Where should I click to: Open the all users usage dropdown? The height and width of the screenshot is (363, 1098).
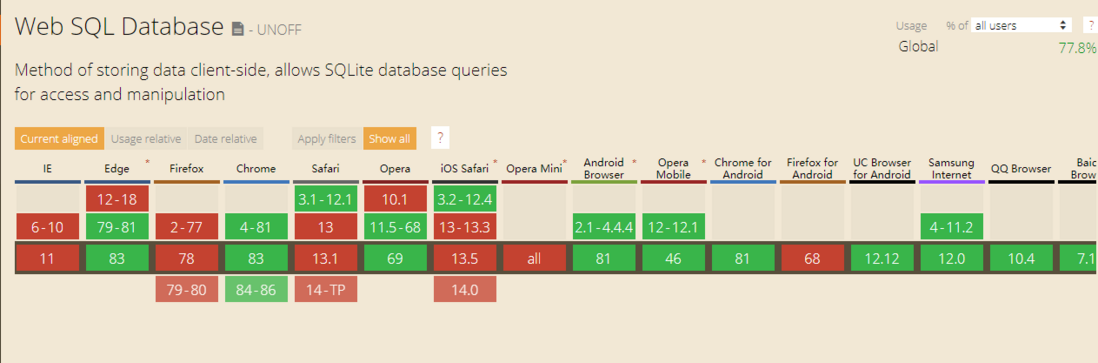click(1022, 25)
